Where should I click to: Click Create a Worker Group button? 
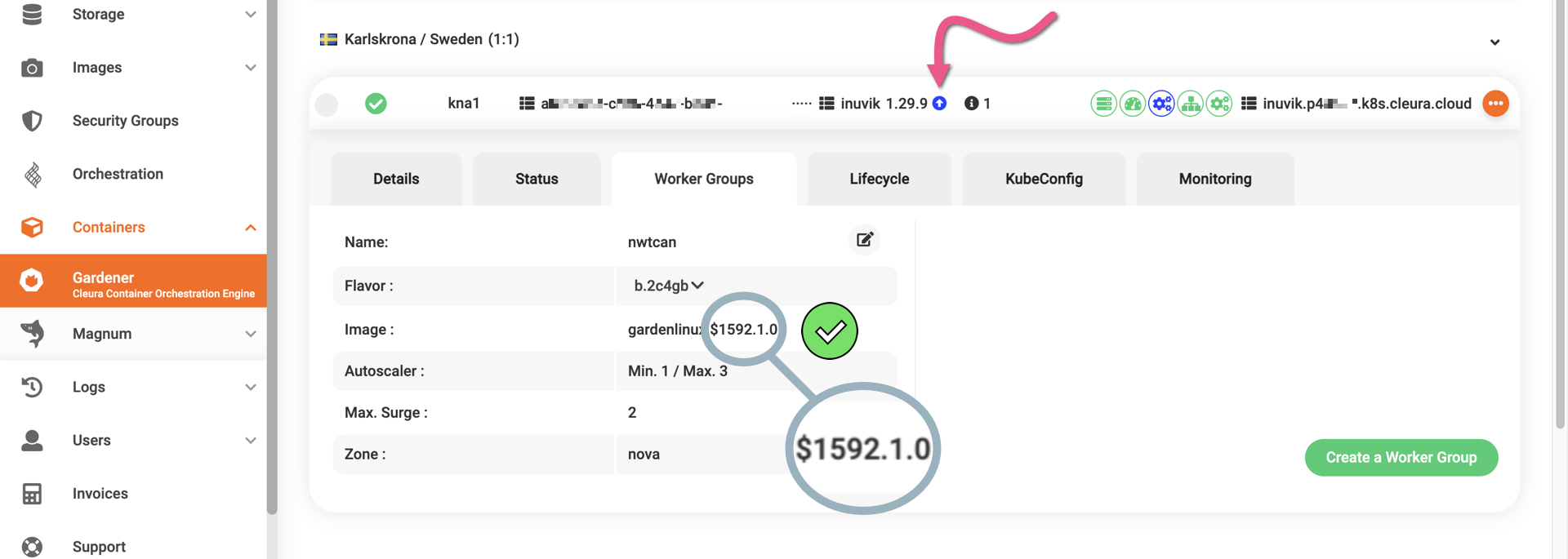1401,458
